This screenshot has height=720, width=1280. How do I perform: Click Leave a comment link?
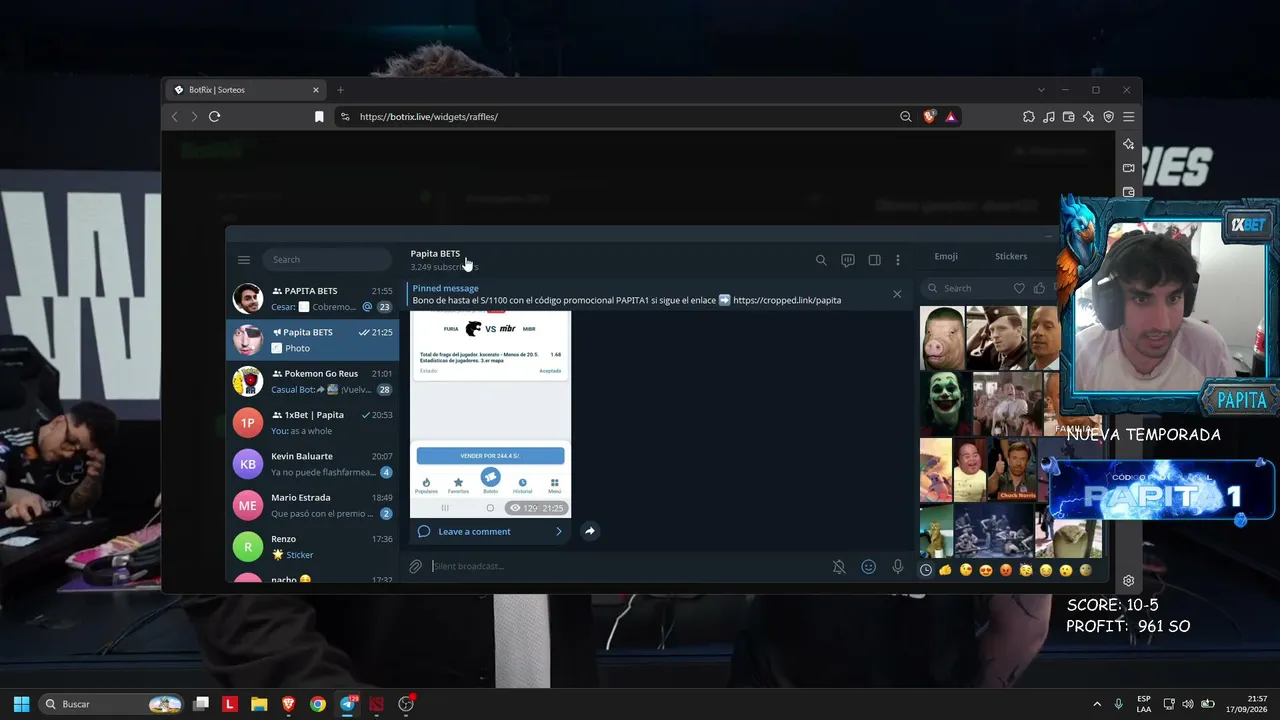tap(474, 532)
